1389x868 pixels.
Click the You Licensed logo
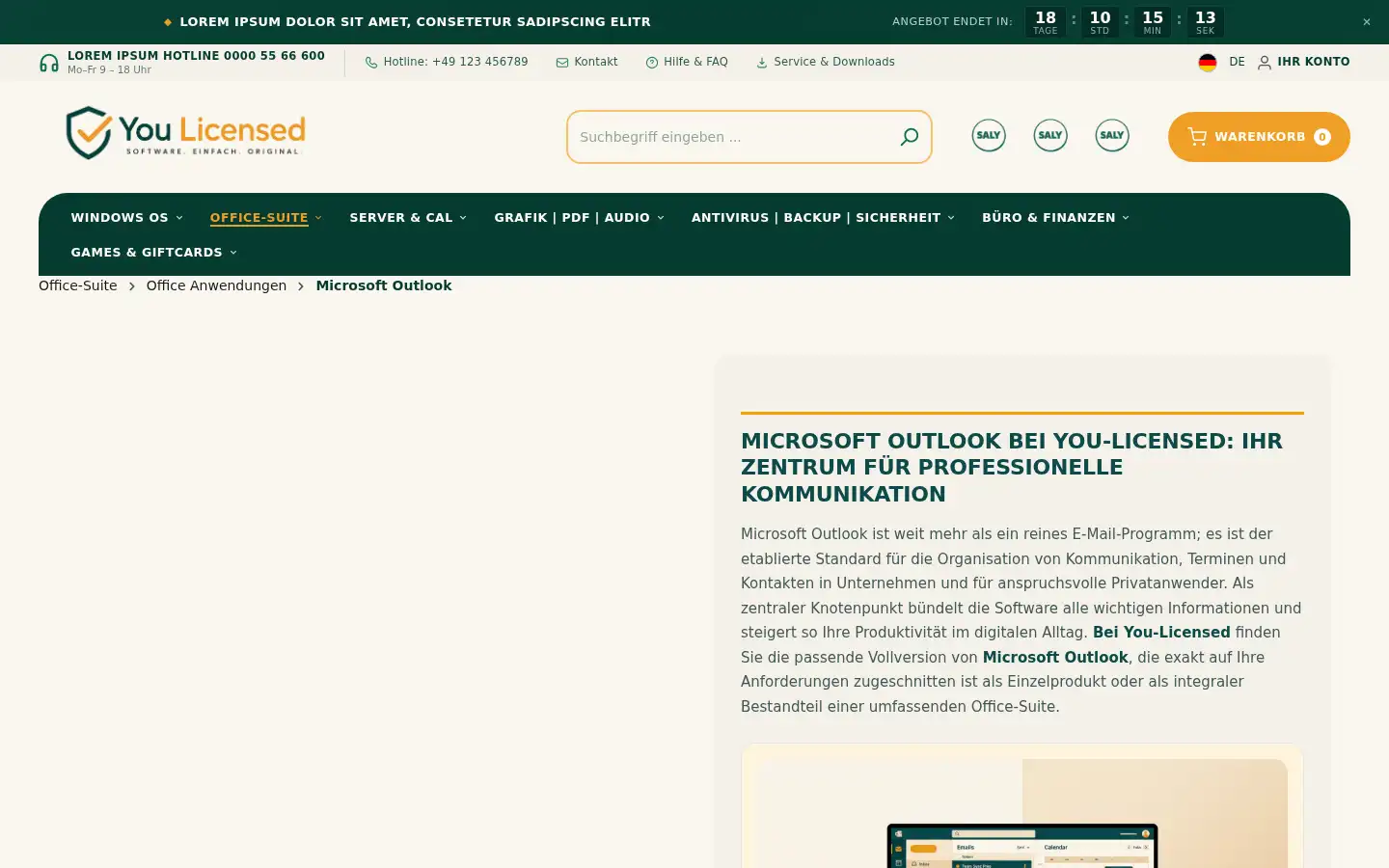tap(185, 133)
